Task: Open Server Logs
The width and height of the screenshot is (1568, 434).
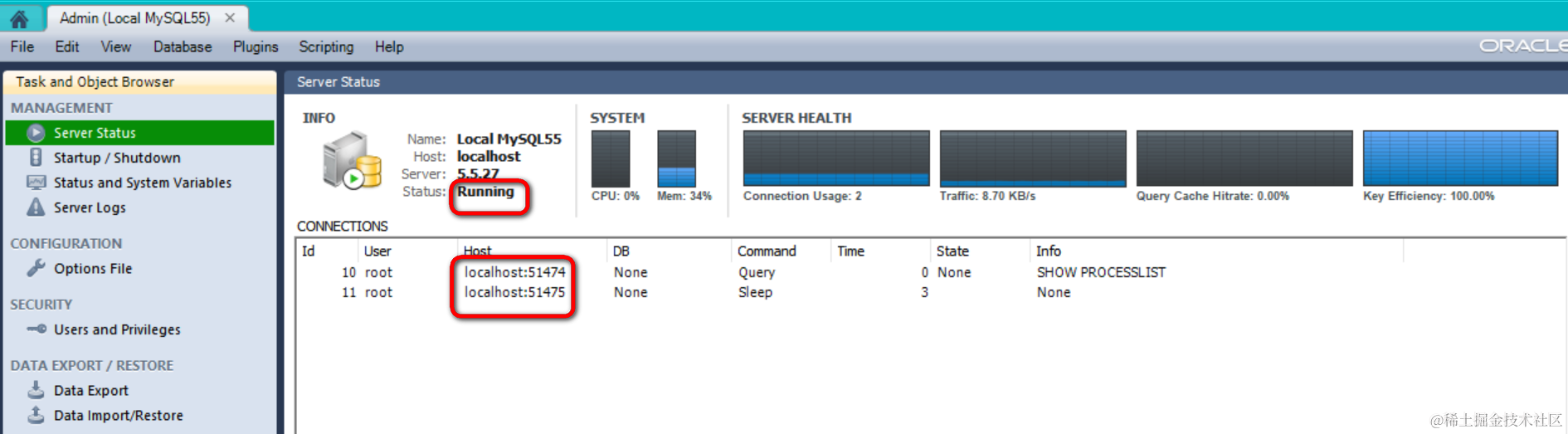Action: pyautogui.click(x=90, y=207)
